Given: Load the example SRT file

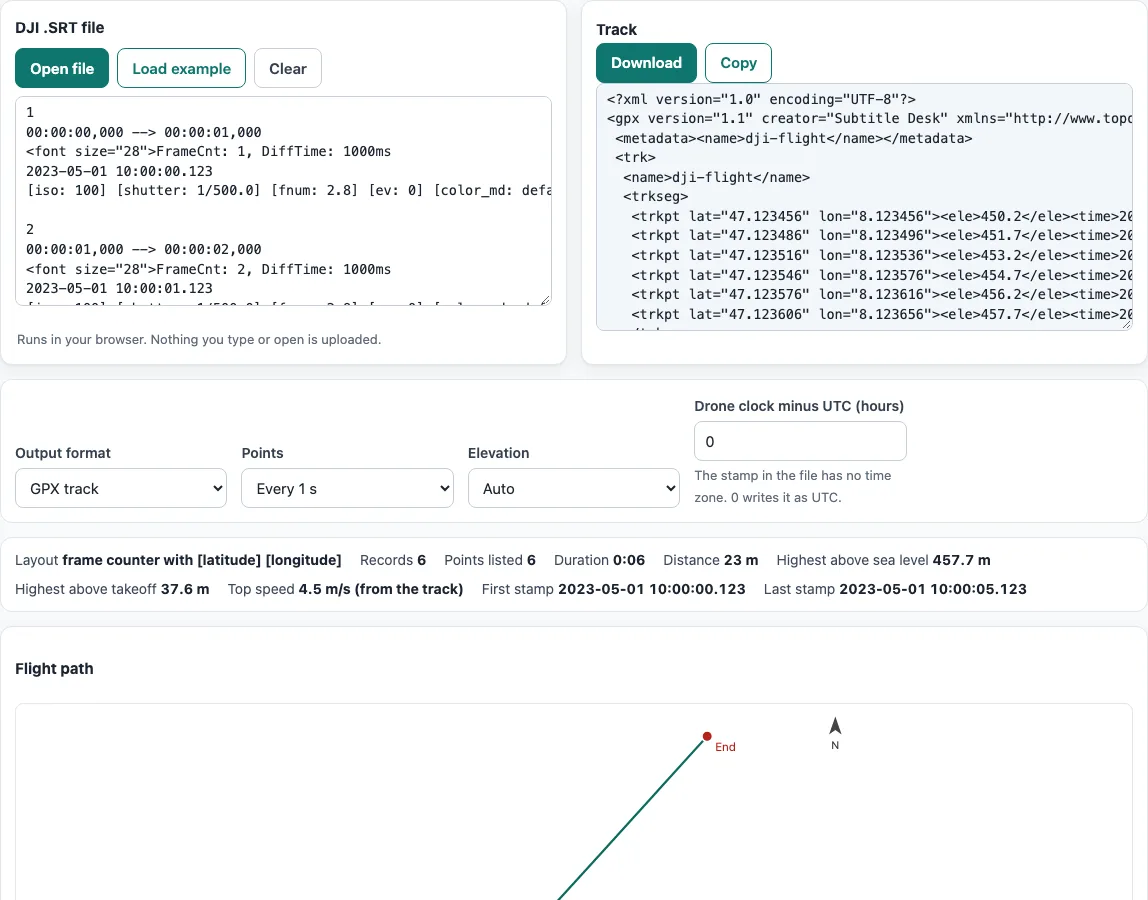Looking at the screenshot, I should pyautogui.click(x=182, y=68).
